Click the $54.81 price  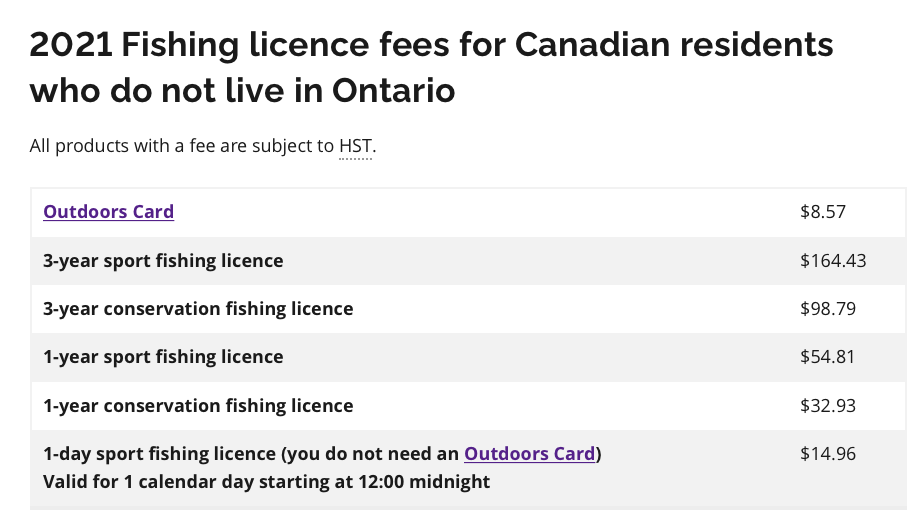(827, 357)
